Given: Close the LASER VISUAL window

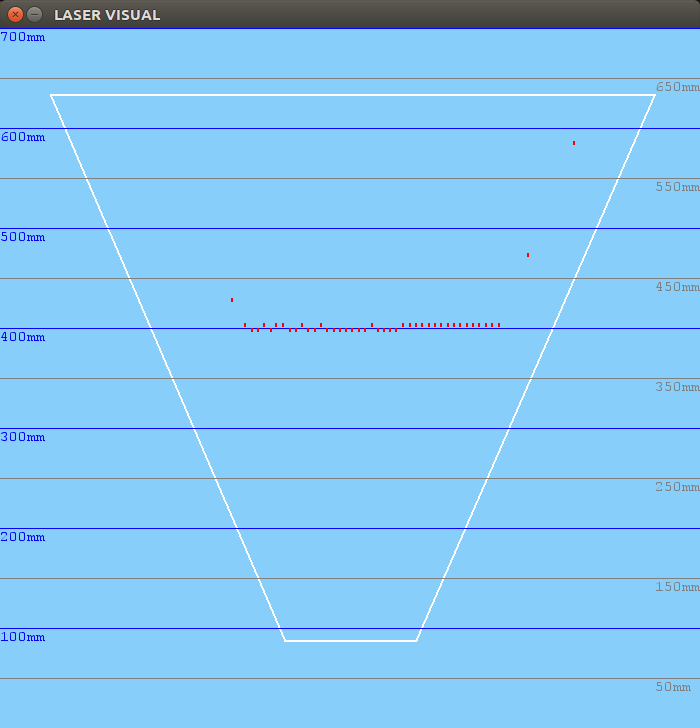Looking at the screenshot, I should (15, 15).
